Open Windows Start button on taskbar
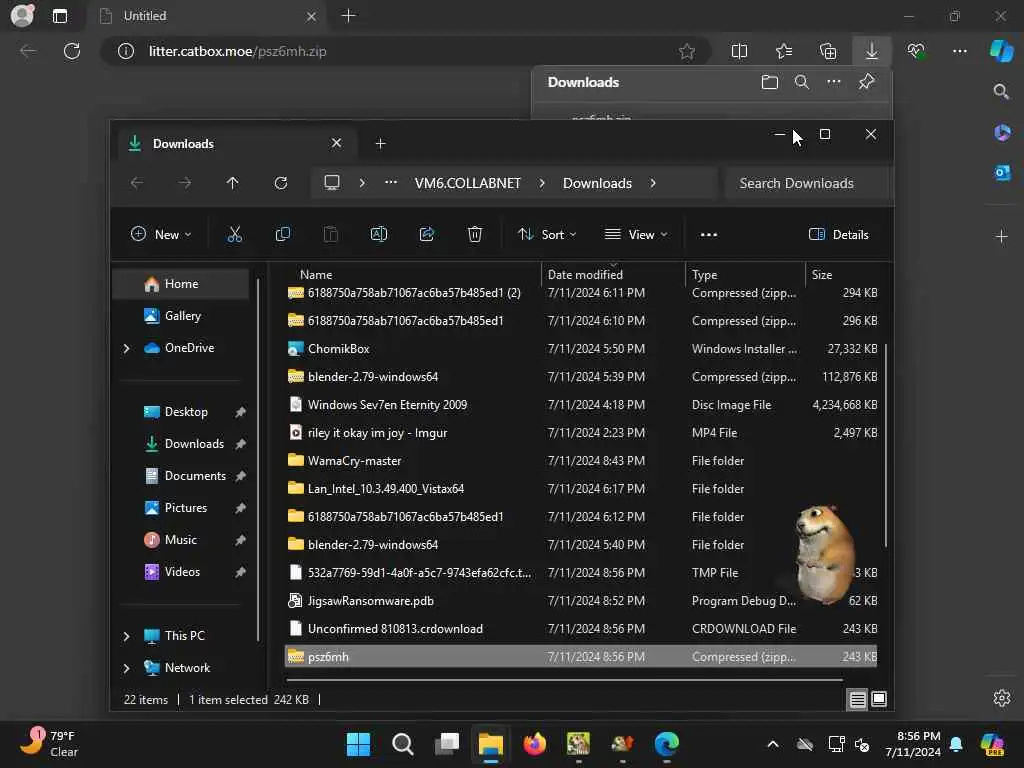This screenshot has width=1024, height=768. (358, 744)
